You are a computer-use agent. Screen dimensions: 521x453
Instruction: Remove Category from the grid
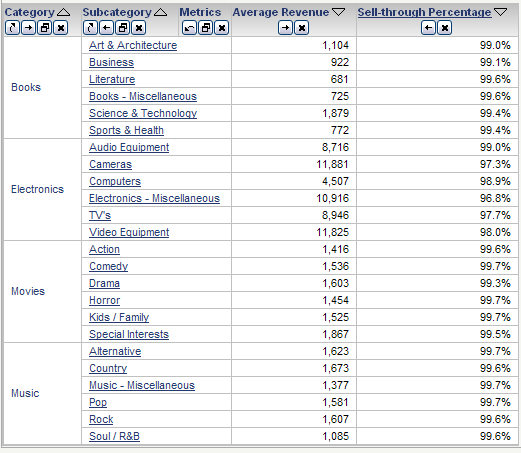click(x=61, y=28)
